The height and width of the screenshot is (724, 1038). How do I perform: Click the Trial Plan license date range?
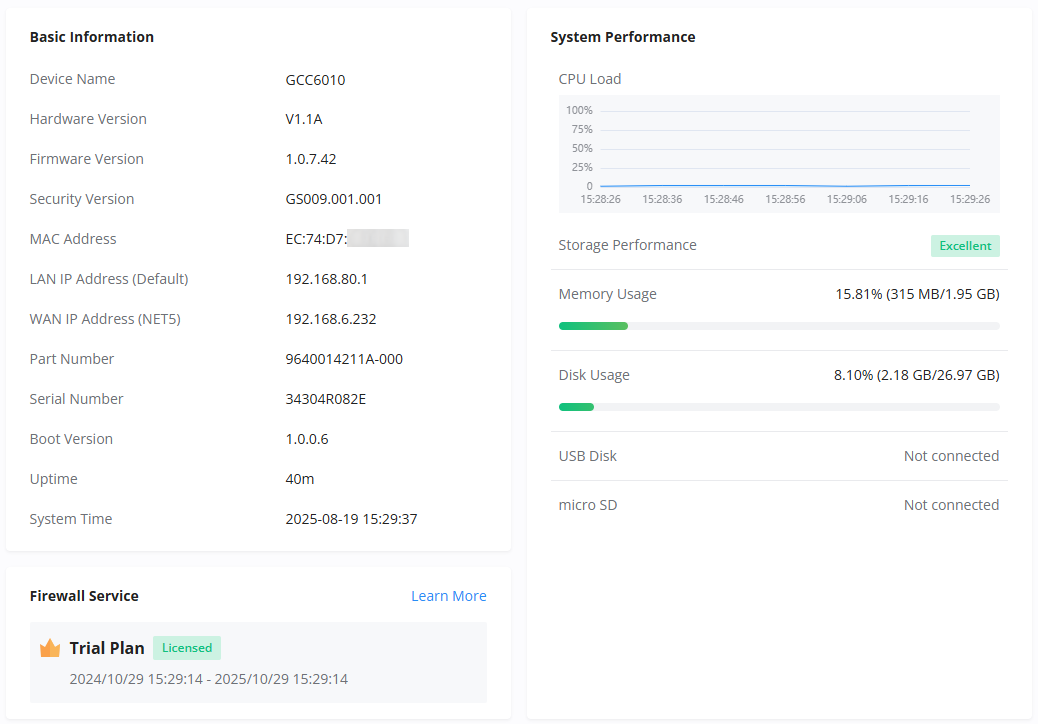point(209,679)
